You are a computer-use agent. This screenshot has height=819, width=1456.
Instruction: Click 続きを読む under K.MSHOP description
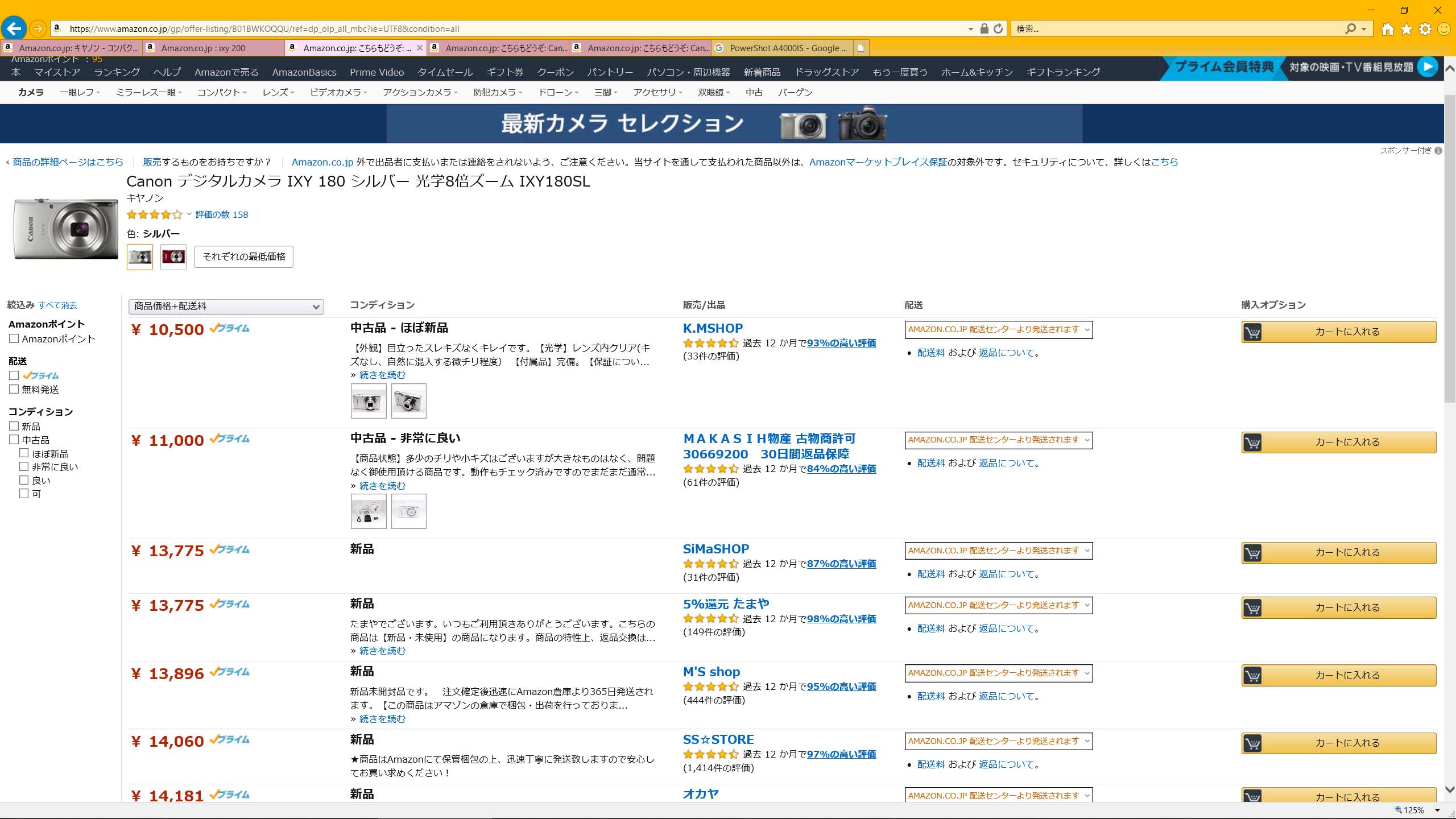point(382,375)
